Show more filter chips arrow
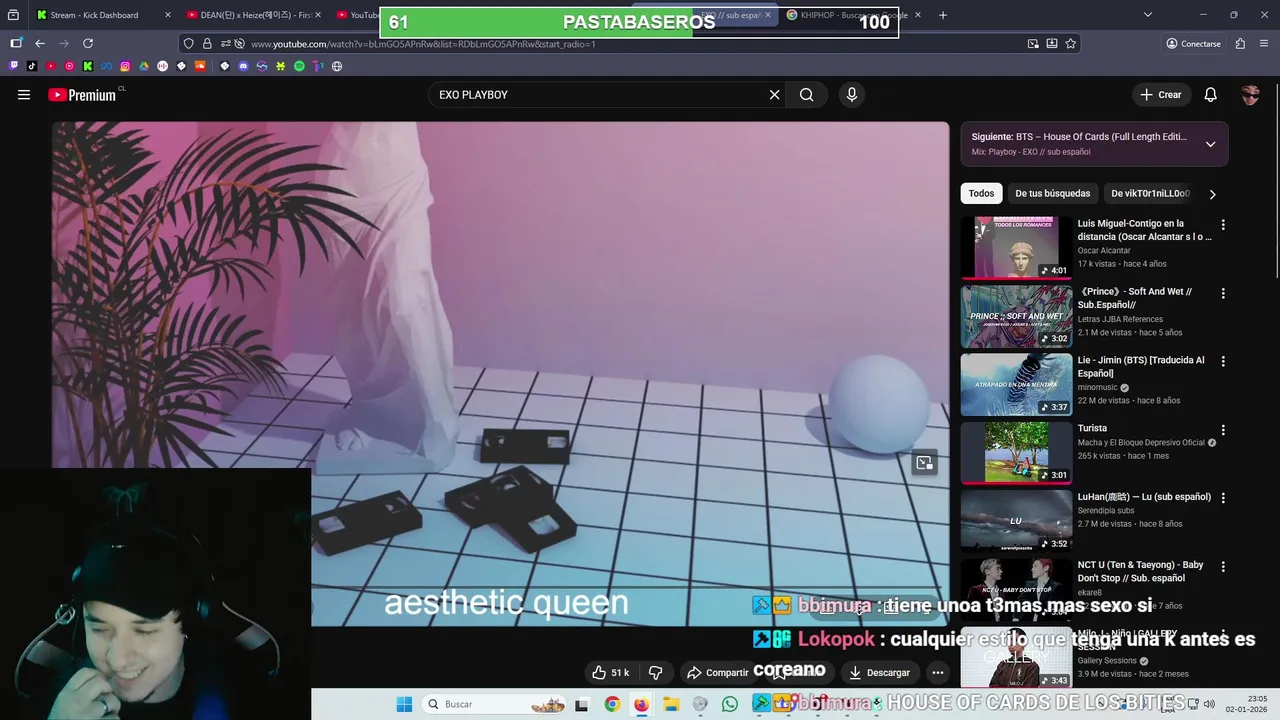This screenshot has width=1280, height=720. pyautogui.click(x=1212, y=194)
